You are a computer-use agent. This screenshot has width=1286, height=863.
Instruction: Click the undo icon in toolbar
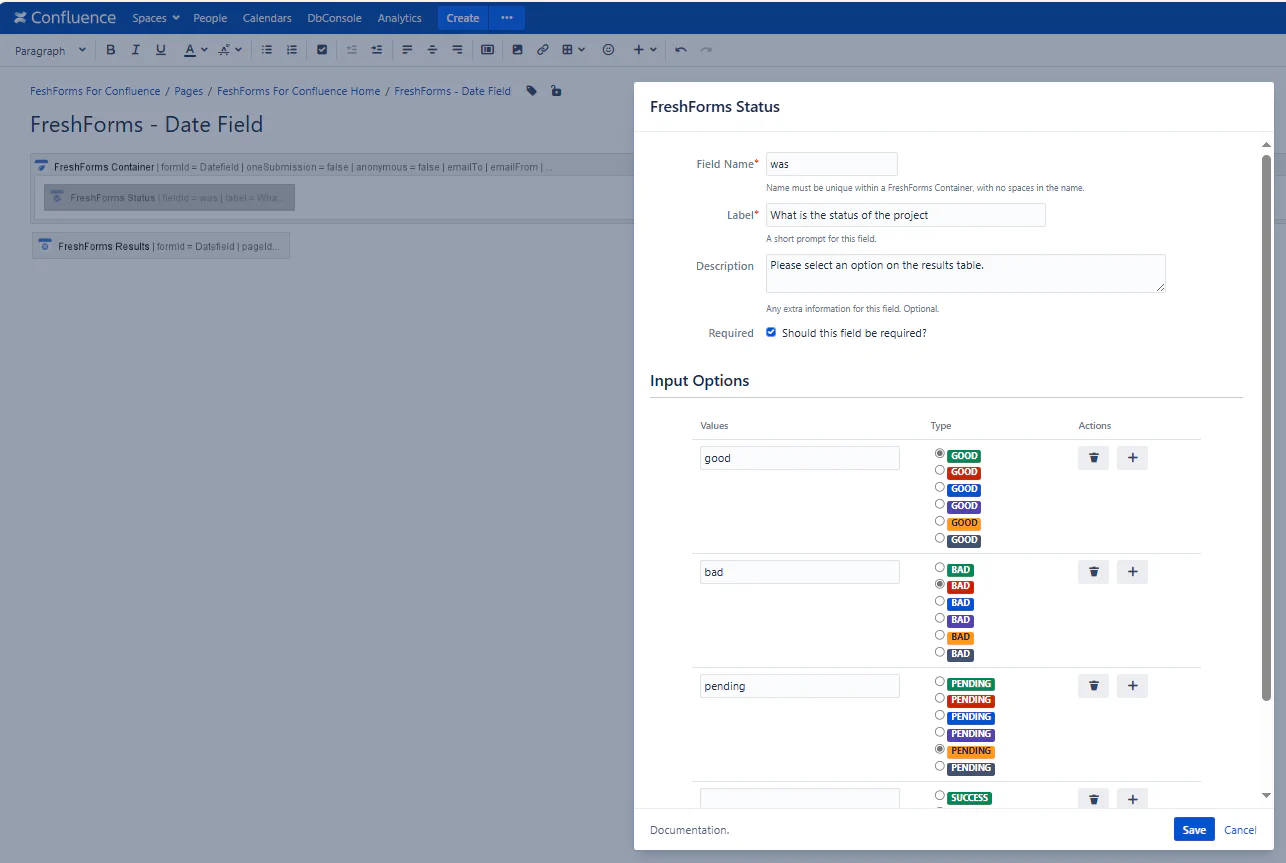click(x=681, y=50)
